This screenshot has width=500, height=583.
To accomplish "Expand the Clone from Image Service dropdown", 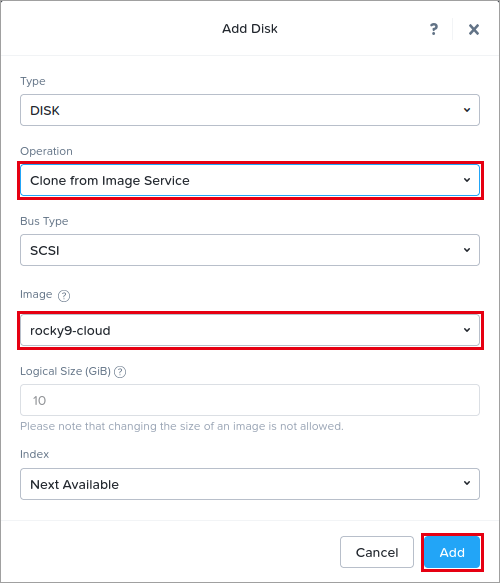I will tap(250, 180).
